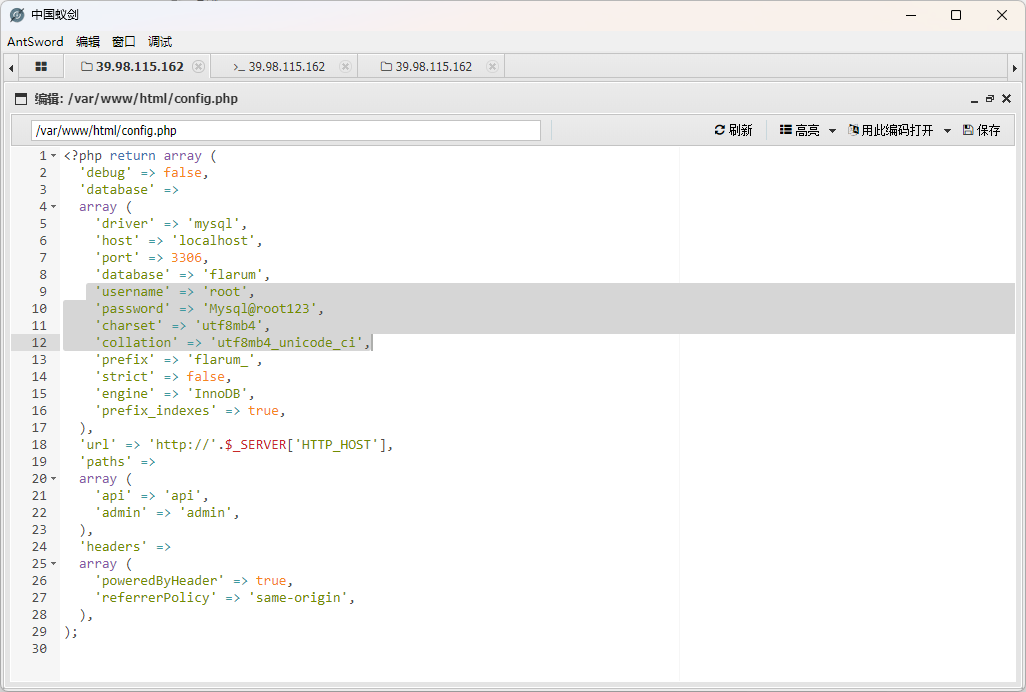
Task: Restore the editor panel size
Action: point(989,99)
